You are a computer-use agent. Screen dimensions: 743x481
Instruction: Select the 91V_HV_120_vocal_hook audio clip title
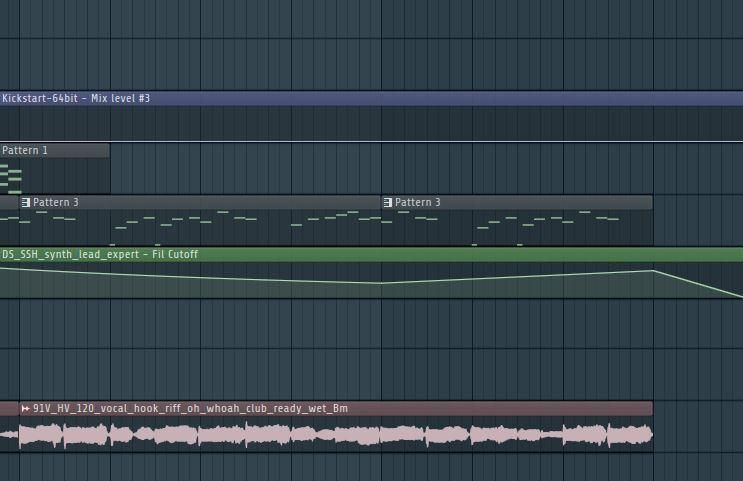coord(190,408)
